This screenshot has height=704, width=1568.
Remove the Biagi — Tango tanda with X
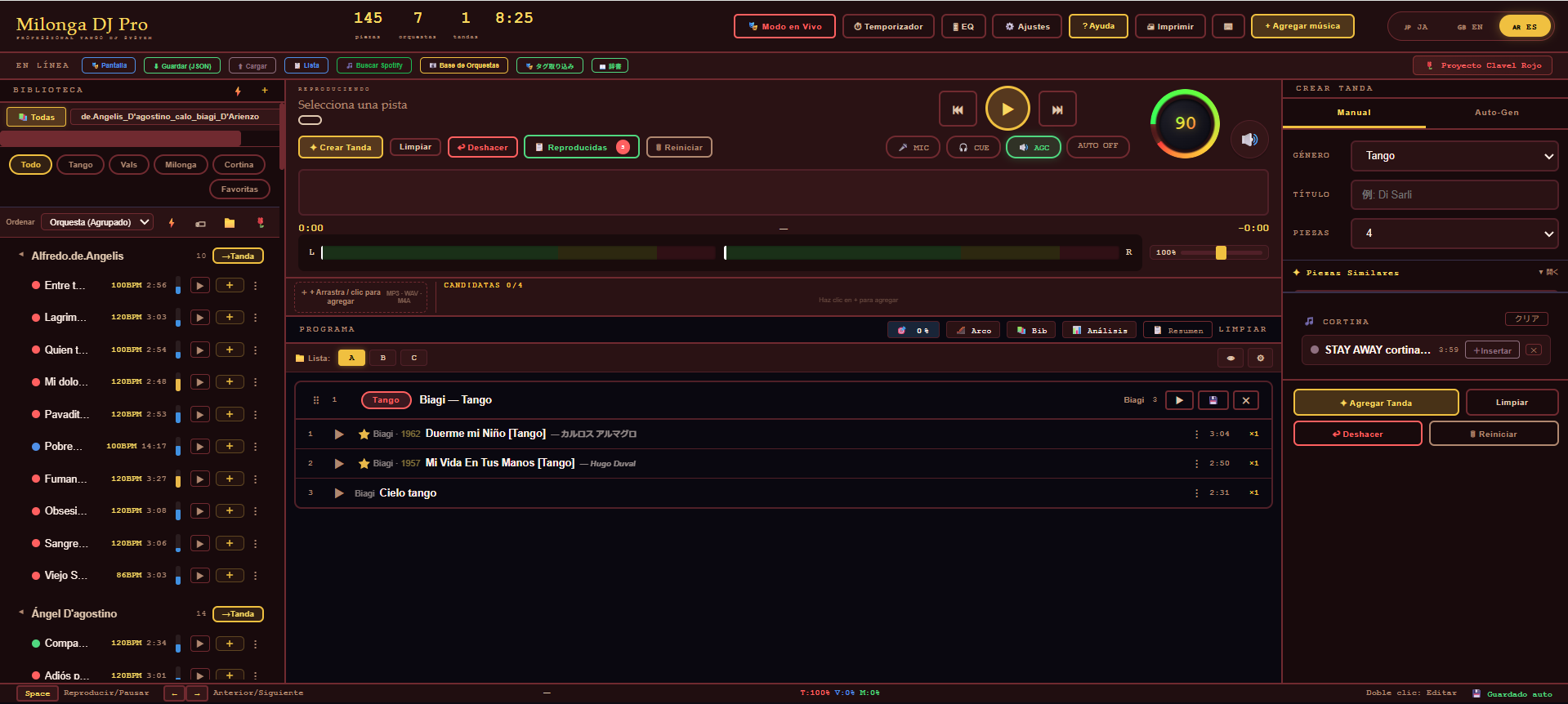coord(1246,400)
